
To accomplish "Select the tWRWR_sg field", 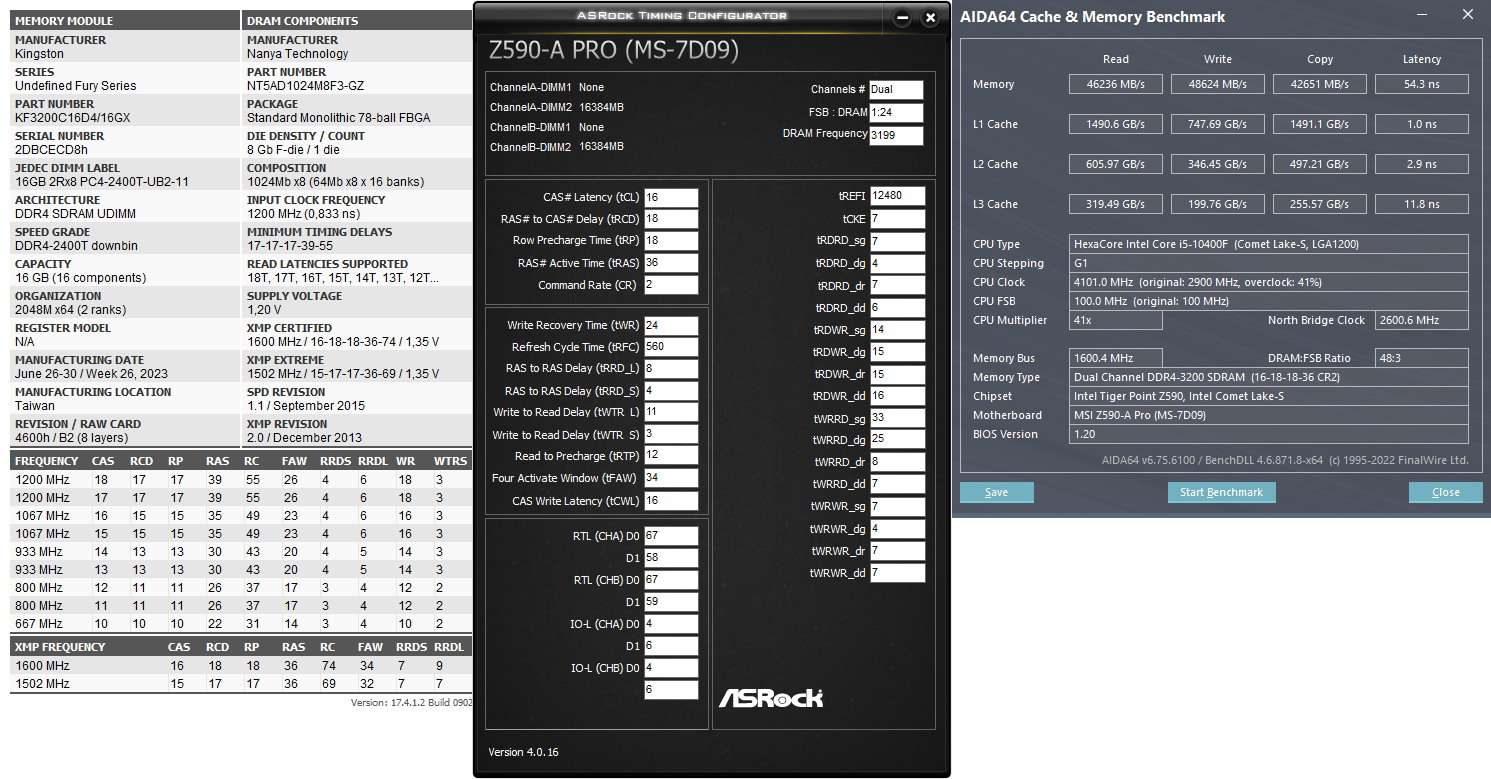I will tap(898, 507).
